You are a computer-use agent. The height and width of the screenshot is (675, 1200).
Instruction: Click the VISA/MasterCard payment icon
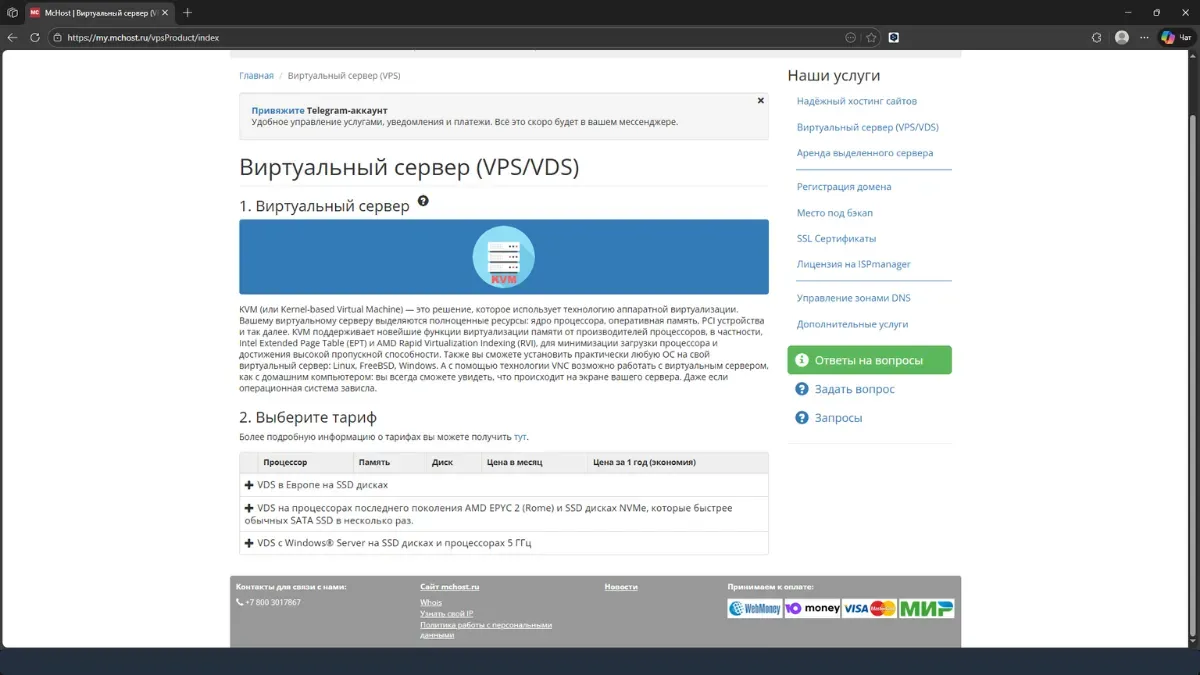pyautogui.click(x=868, y=607)
